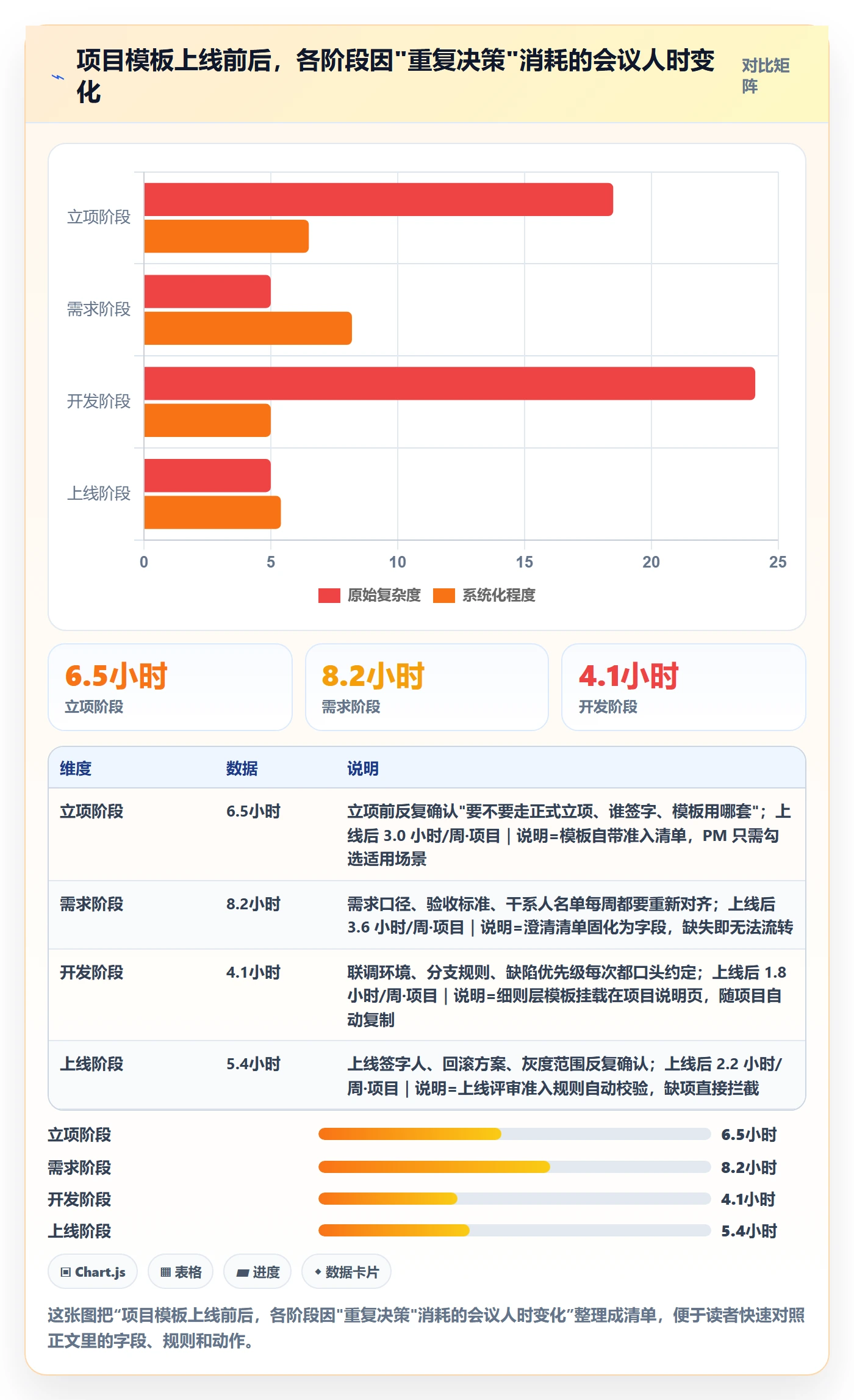Click the 8.2小时 progress row value
This screenshot has width=854, height=1400.
click(x=749, y=1168)
